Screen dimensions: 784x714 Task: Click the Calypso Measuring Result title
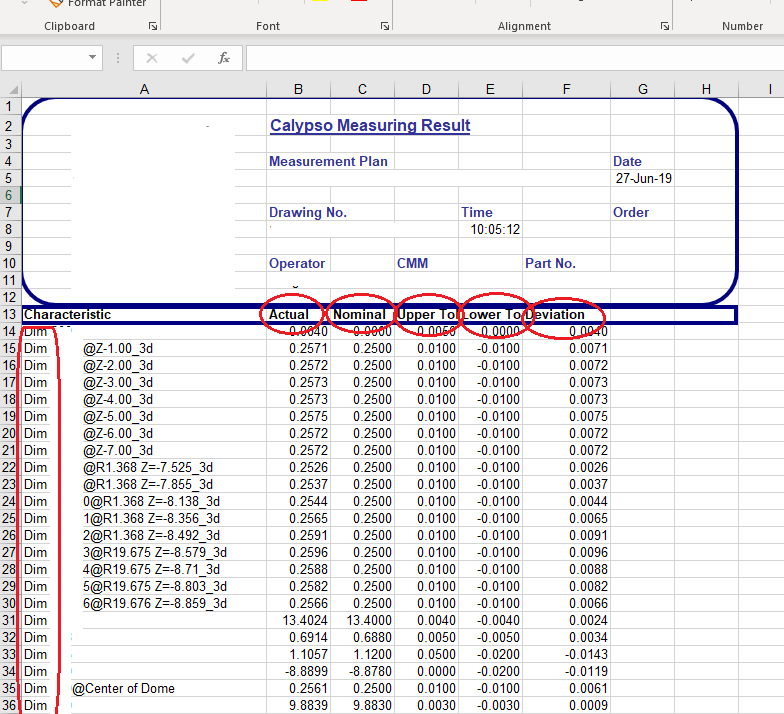370,126
